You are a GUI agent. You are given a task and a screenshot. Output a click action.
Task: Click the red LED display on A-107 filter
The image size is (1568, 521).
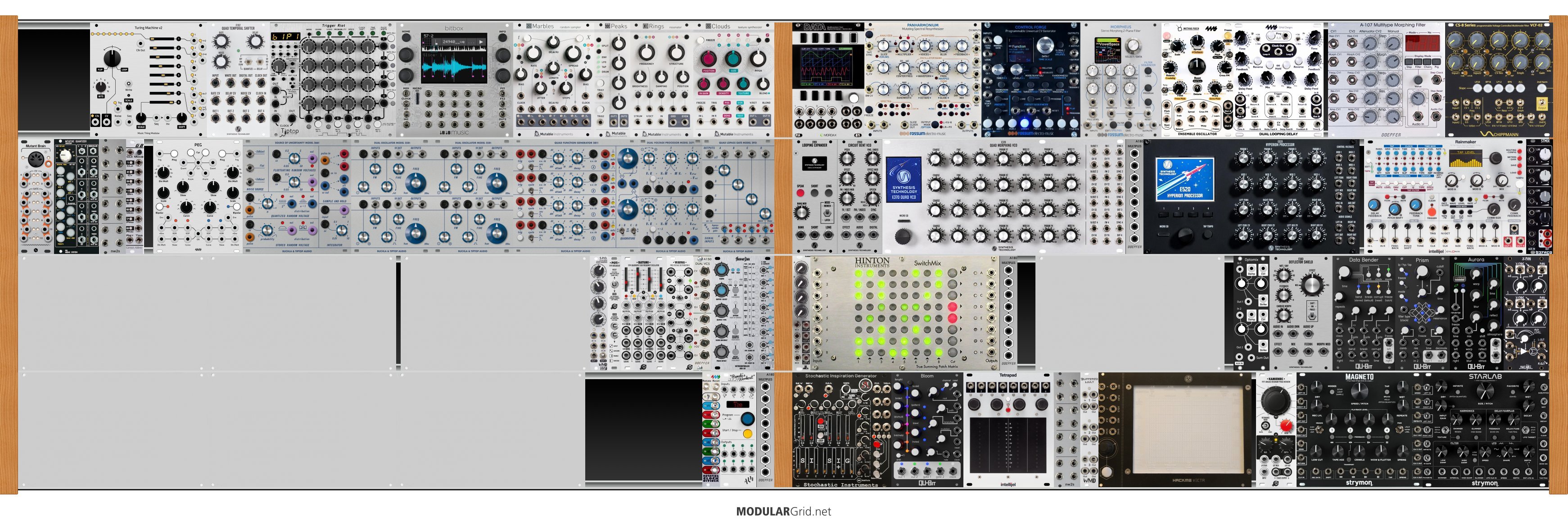click(x=1423, y=43)
